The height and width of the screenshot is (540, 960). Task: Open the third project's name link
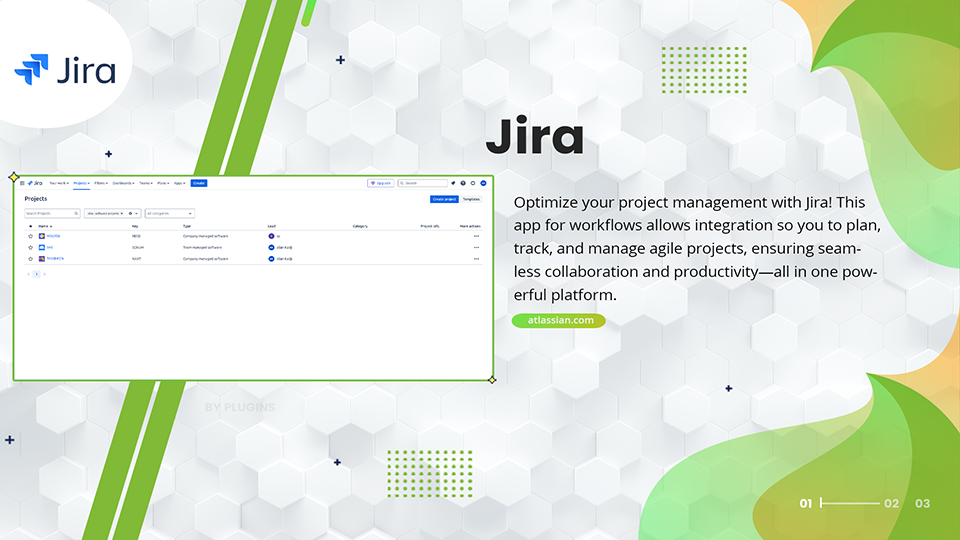[x=55, y=258]
